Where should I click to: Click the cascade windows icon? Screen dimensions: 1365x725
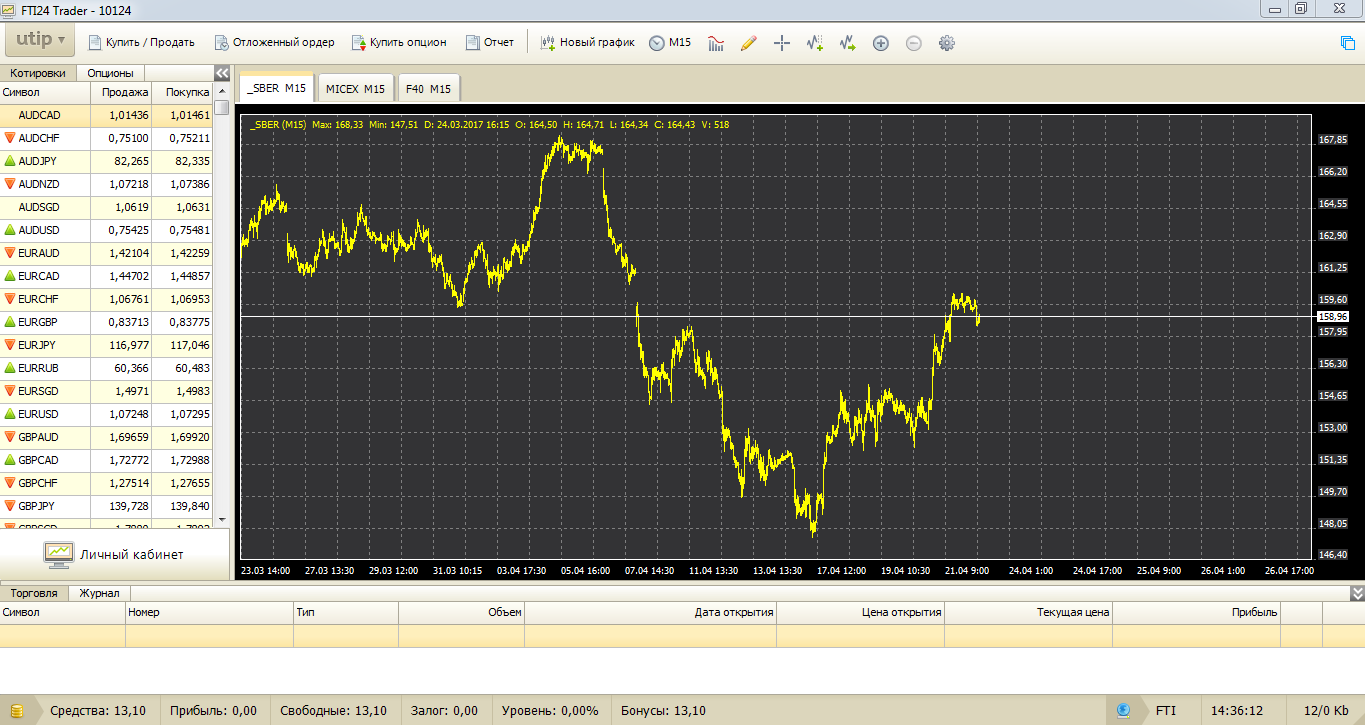(x=1348, y=42)
